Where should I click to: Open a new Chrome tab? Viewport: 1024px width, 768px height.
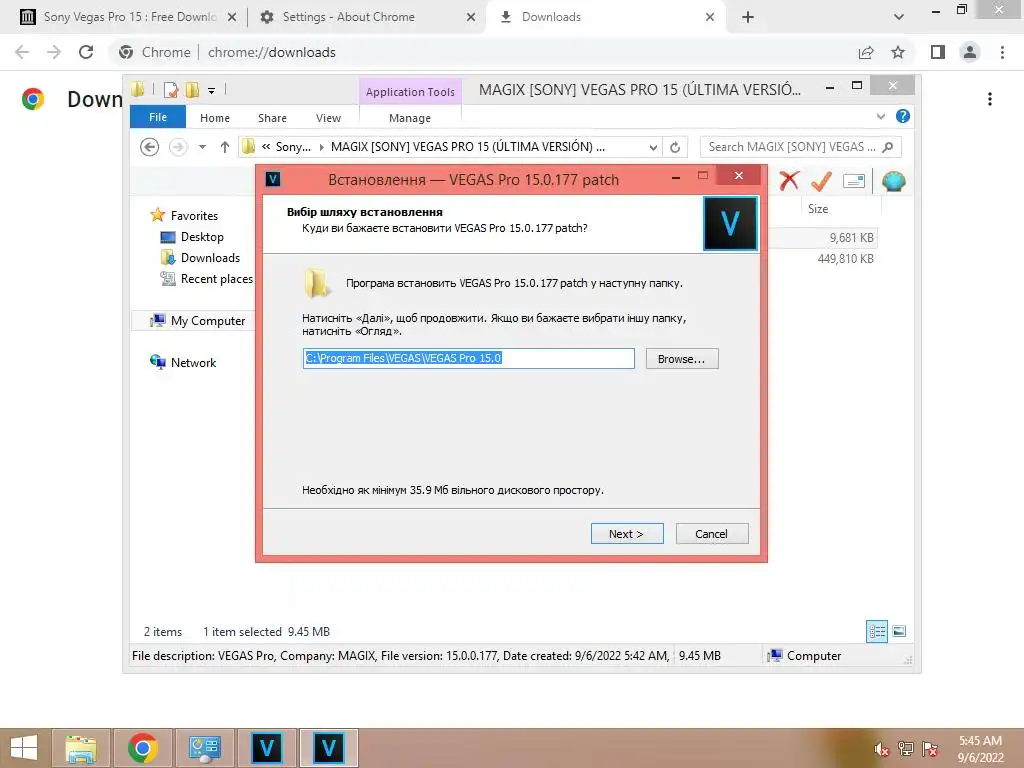[x=748, y=17]
